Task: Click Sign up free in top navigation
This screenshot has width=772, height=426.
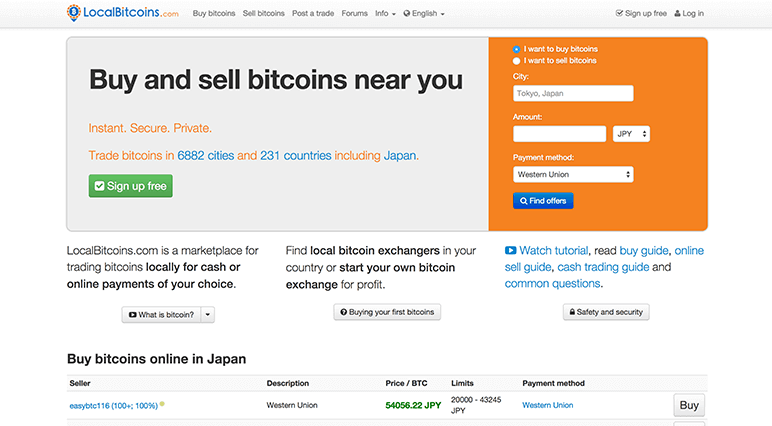Action: [641, 13]
